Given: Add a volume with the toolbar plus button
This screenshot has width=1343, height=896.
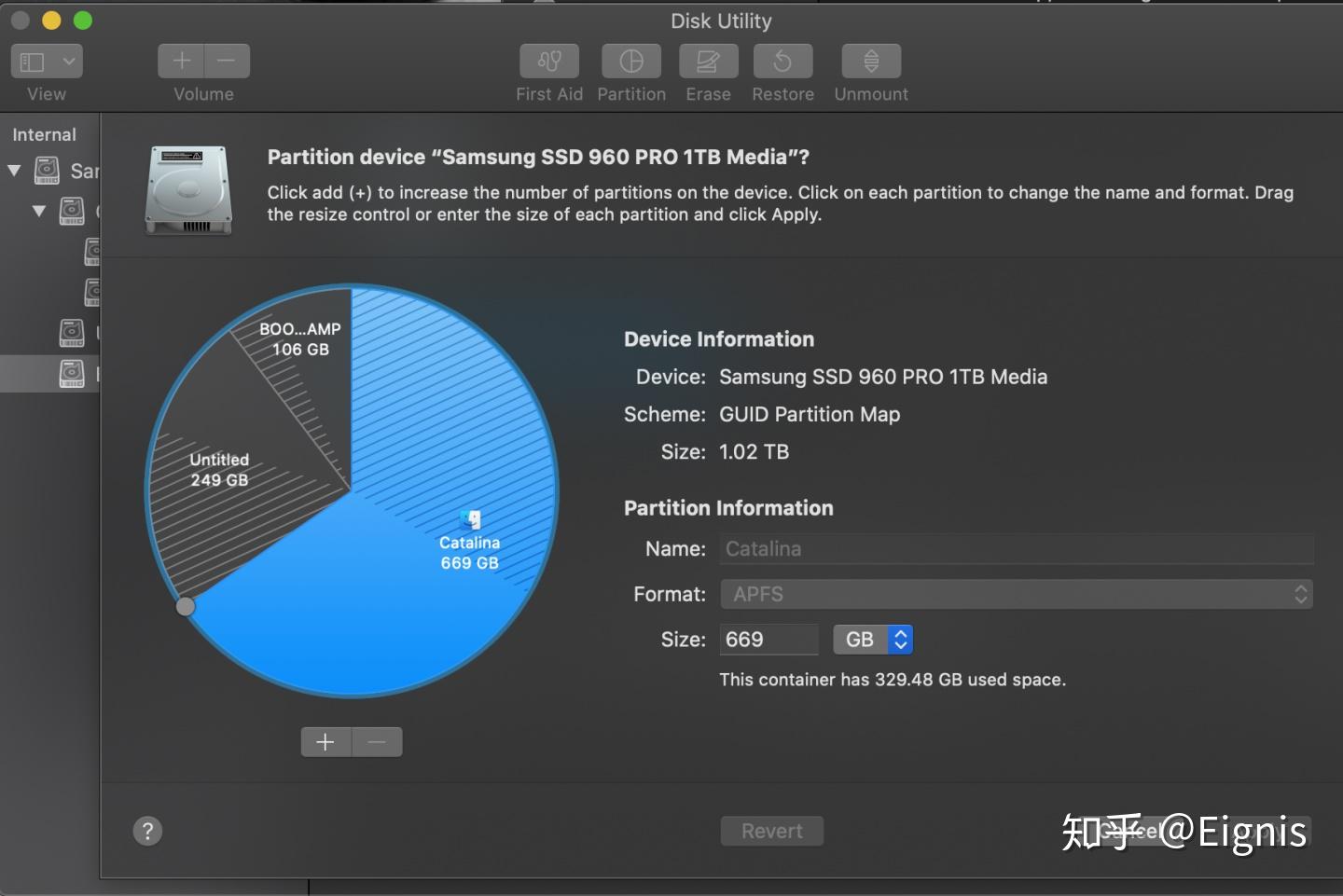Looking at the screenshot, I should tap(181, 62).
